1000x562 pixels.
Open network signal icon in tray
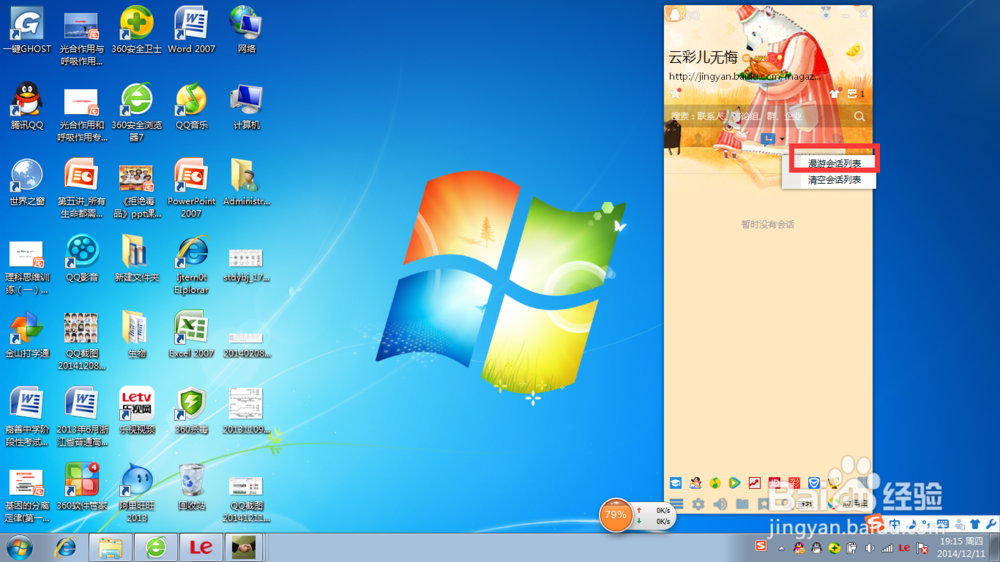[887, 548]
